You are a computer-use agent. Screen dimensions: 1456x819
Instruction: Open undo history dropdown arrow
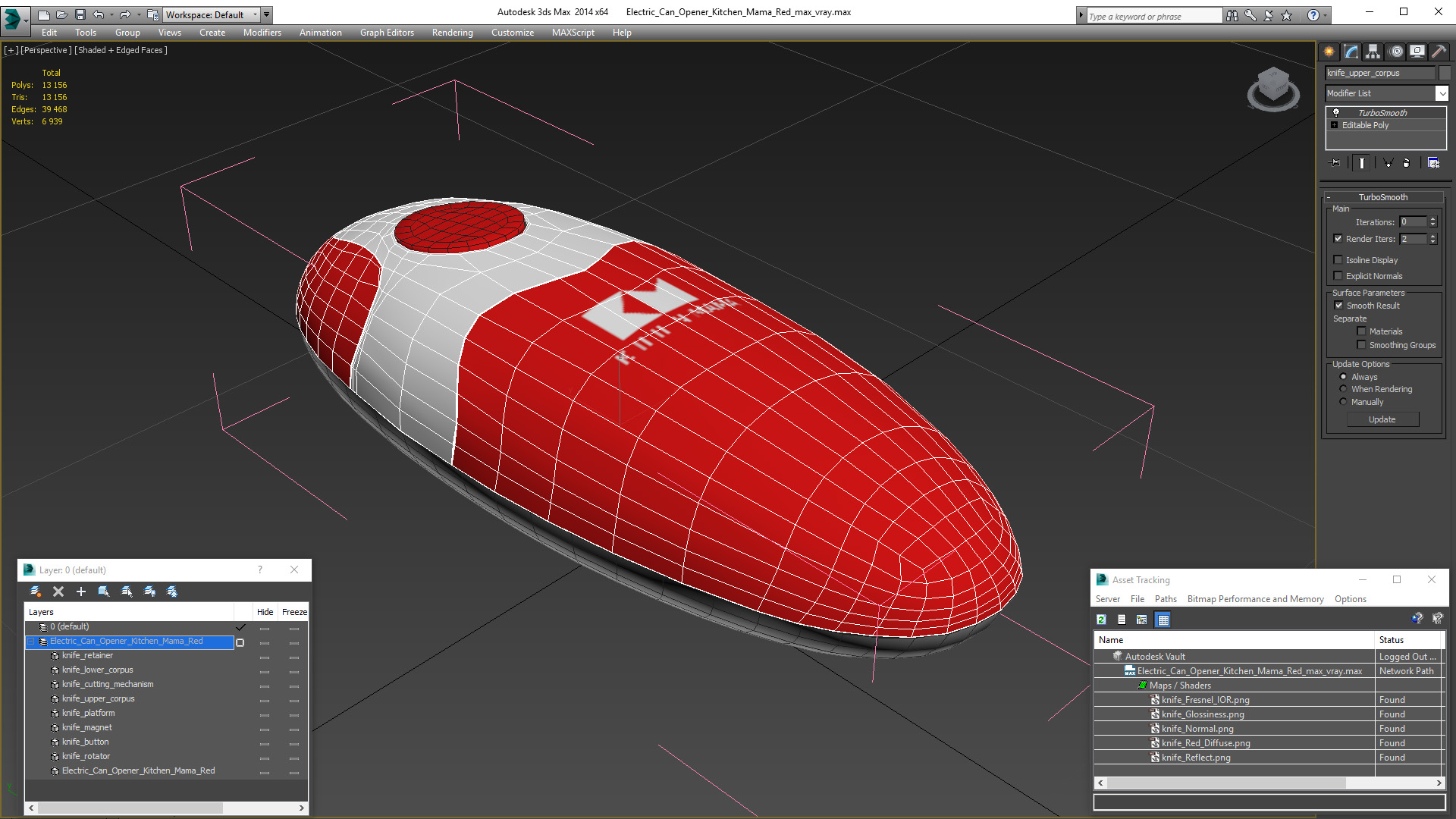111,14
